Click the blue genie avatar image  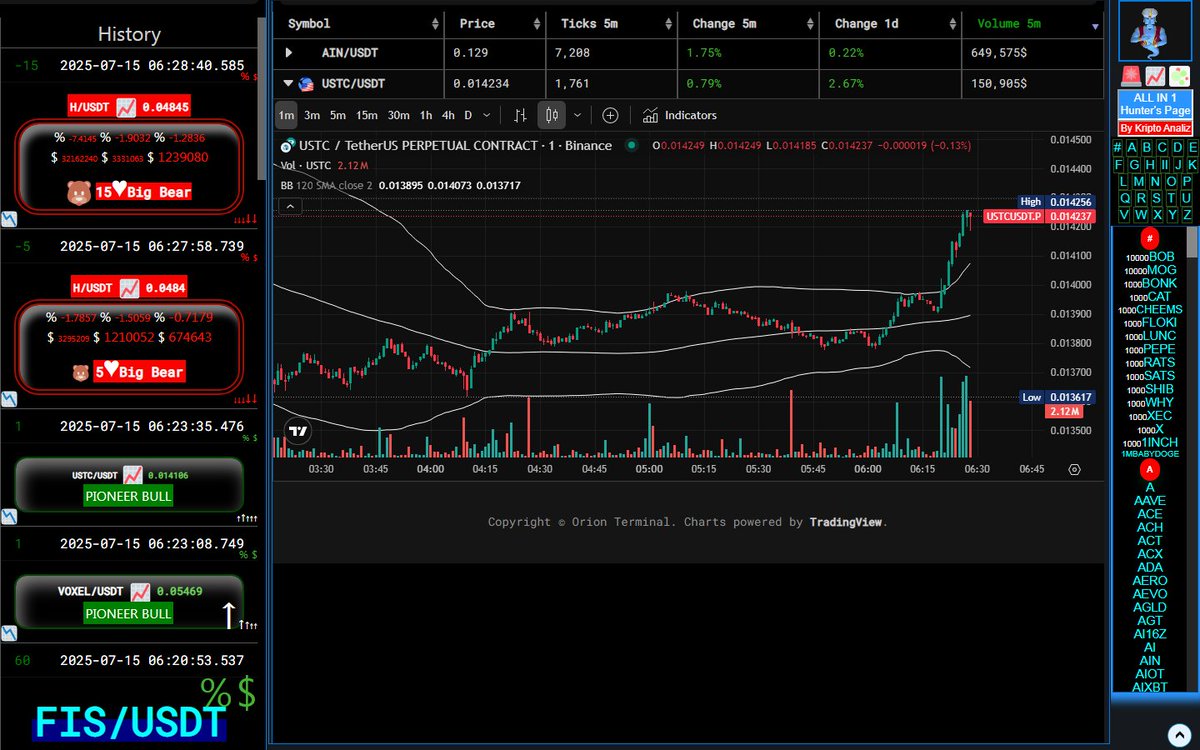(x=1155, y=32)
